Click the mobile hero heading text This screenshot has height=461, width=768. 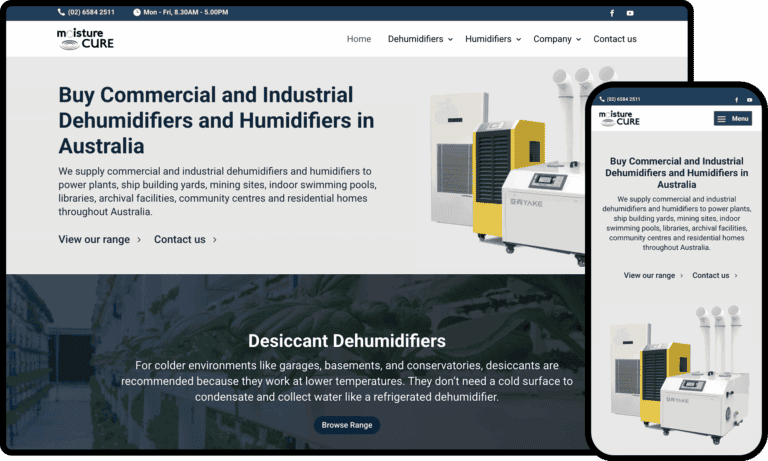point(676,173)
